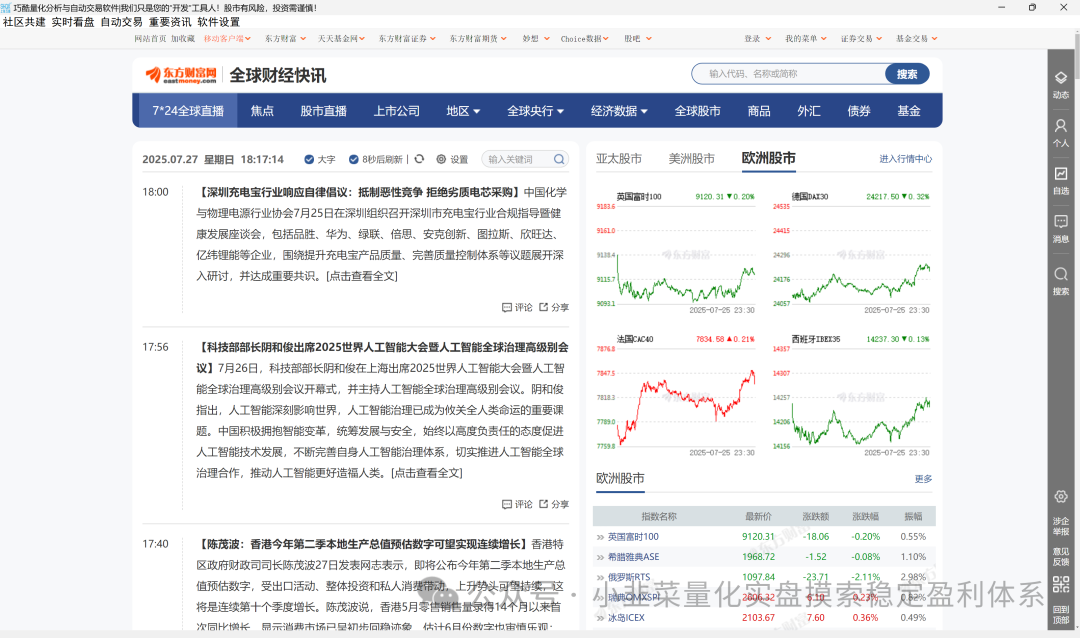
Task: Click the magnifier icon in the keyword search box
Action: (x=559, y=159)
